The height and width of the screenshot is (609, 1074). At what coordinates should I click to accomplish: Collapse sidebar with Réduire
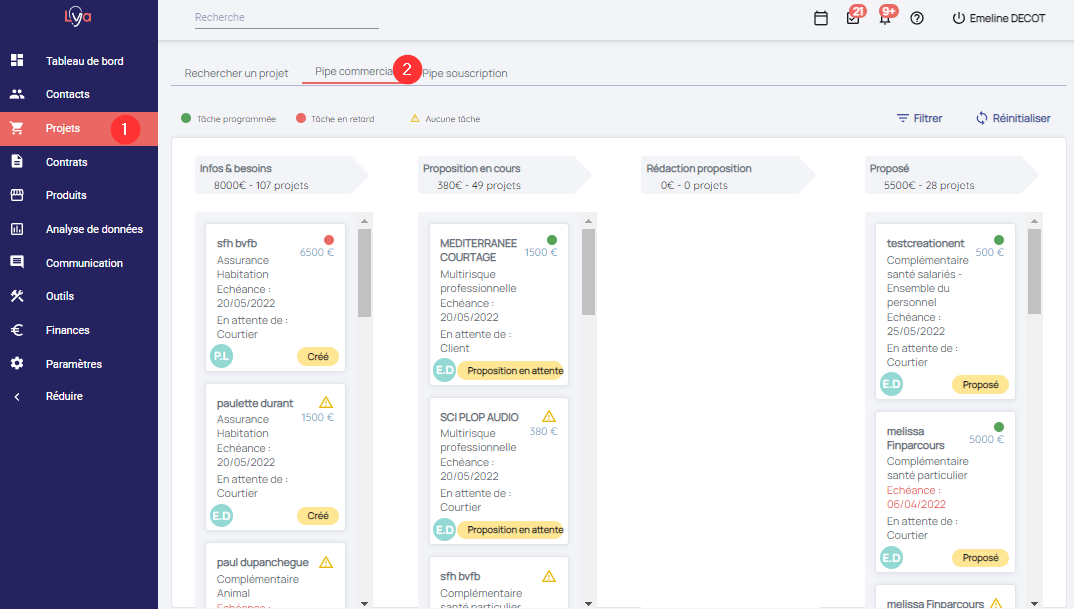(x=64, y=396)
